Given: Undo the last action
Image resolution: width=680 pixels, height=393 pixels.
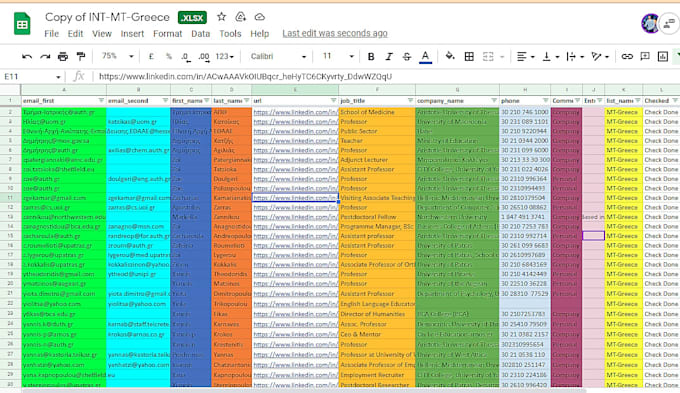Looking at the screenshot, I should [x=27, y=56].
